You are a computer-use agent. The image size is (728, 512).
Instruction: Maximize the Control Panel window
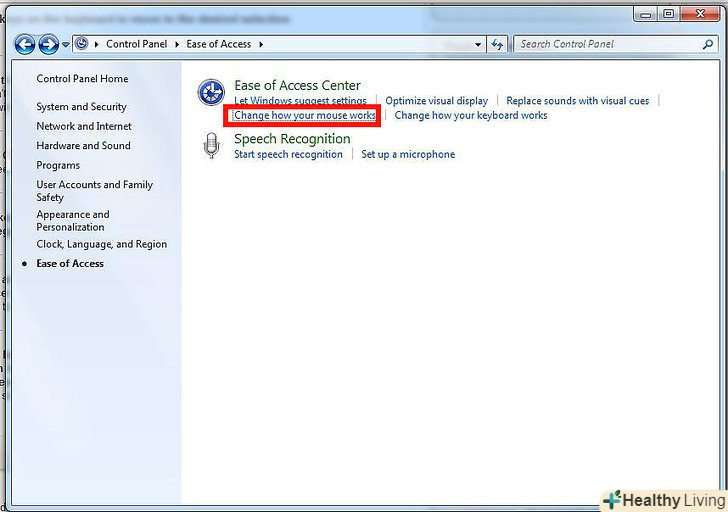669,14
